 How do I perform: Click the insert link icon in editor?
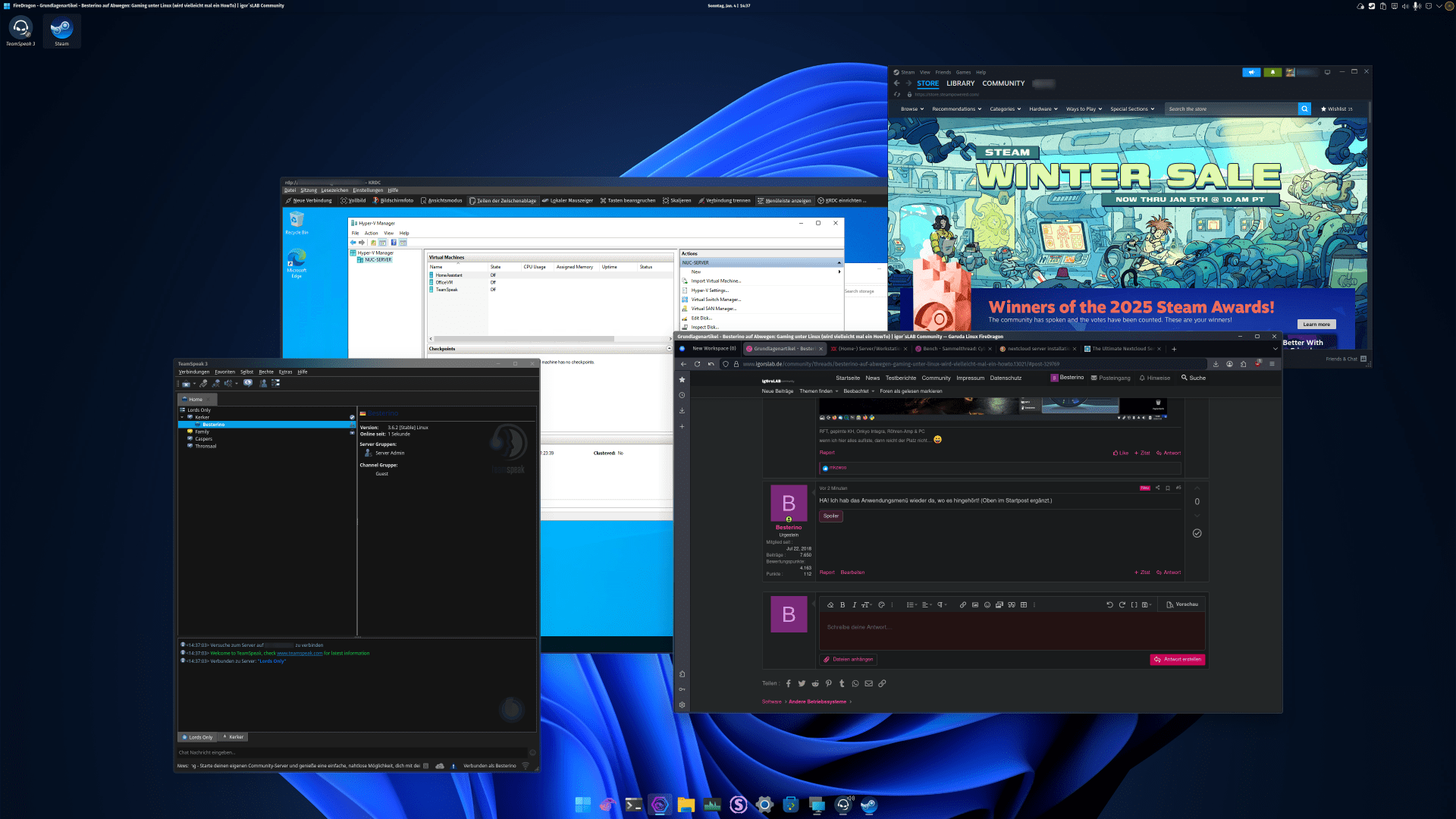click(x=962, y=605)
